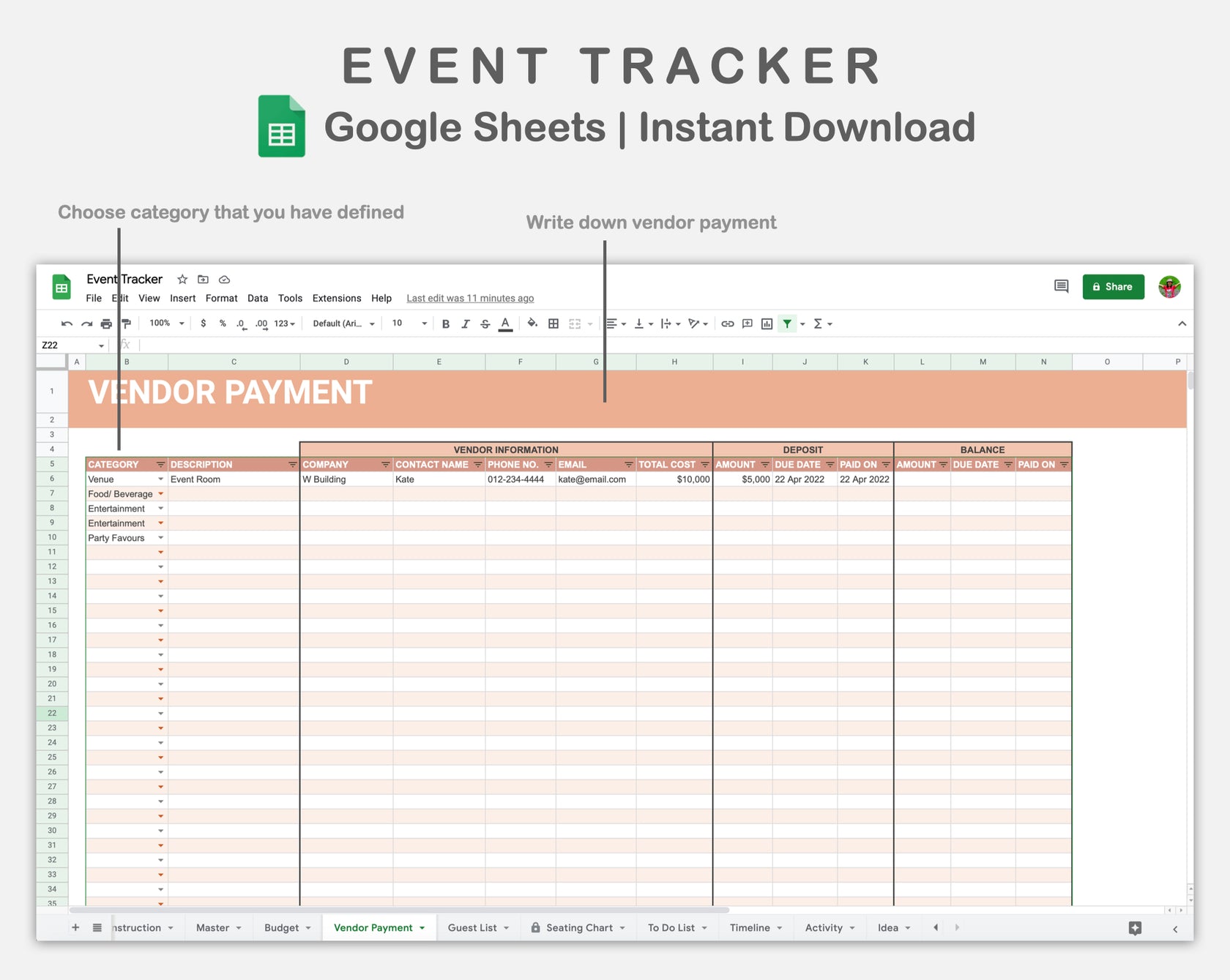The width and height of the screenshot is (1230, 980).
Task: Toggle italic formatting
Action: [x=465, y=323]
